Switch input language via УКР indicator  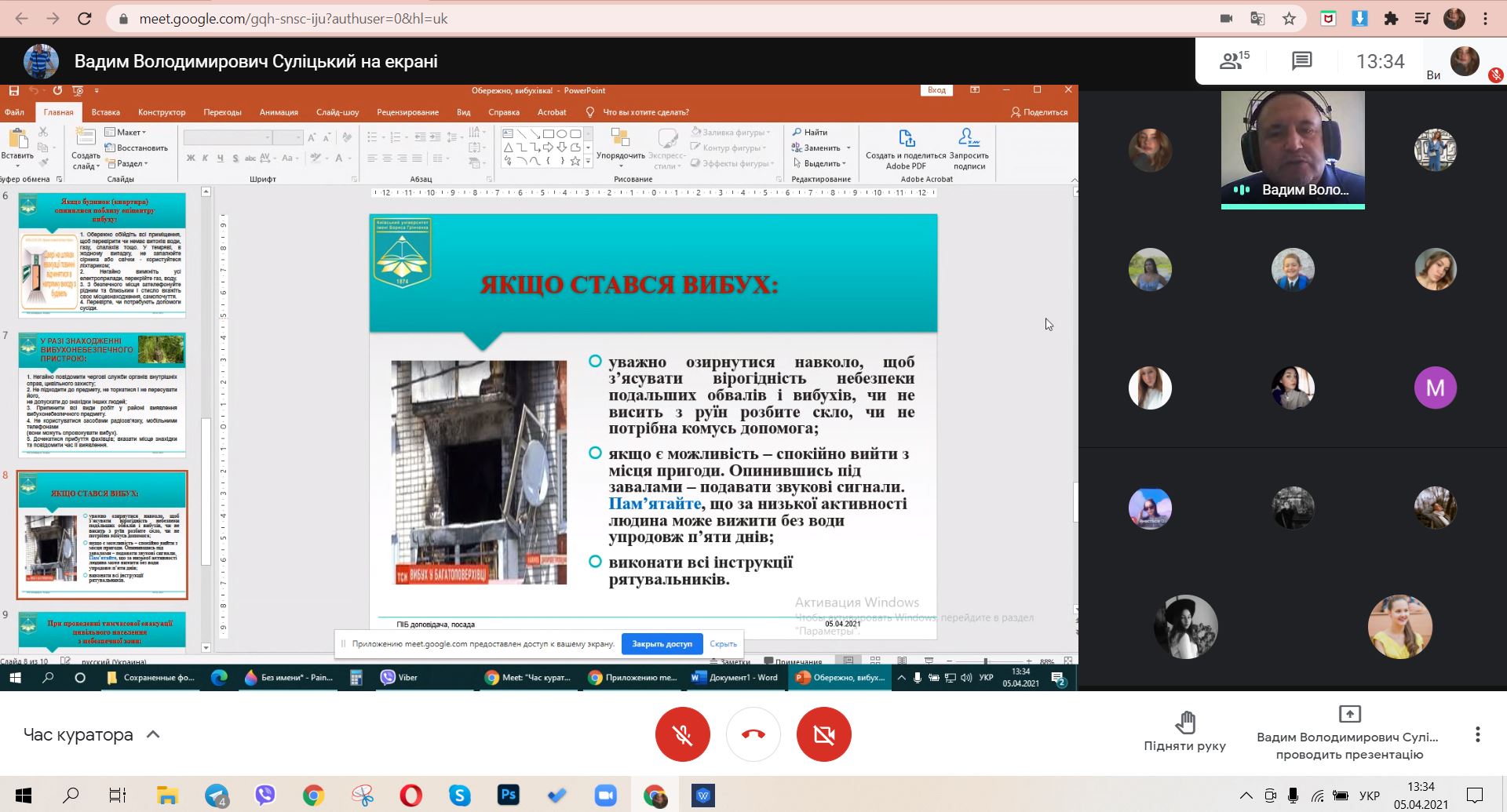point(1369,796)
